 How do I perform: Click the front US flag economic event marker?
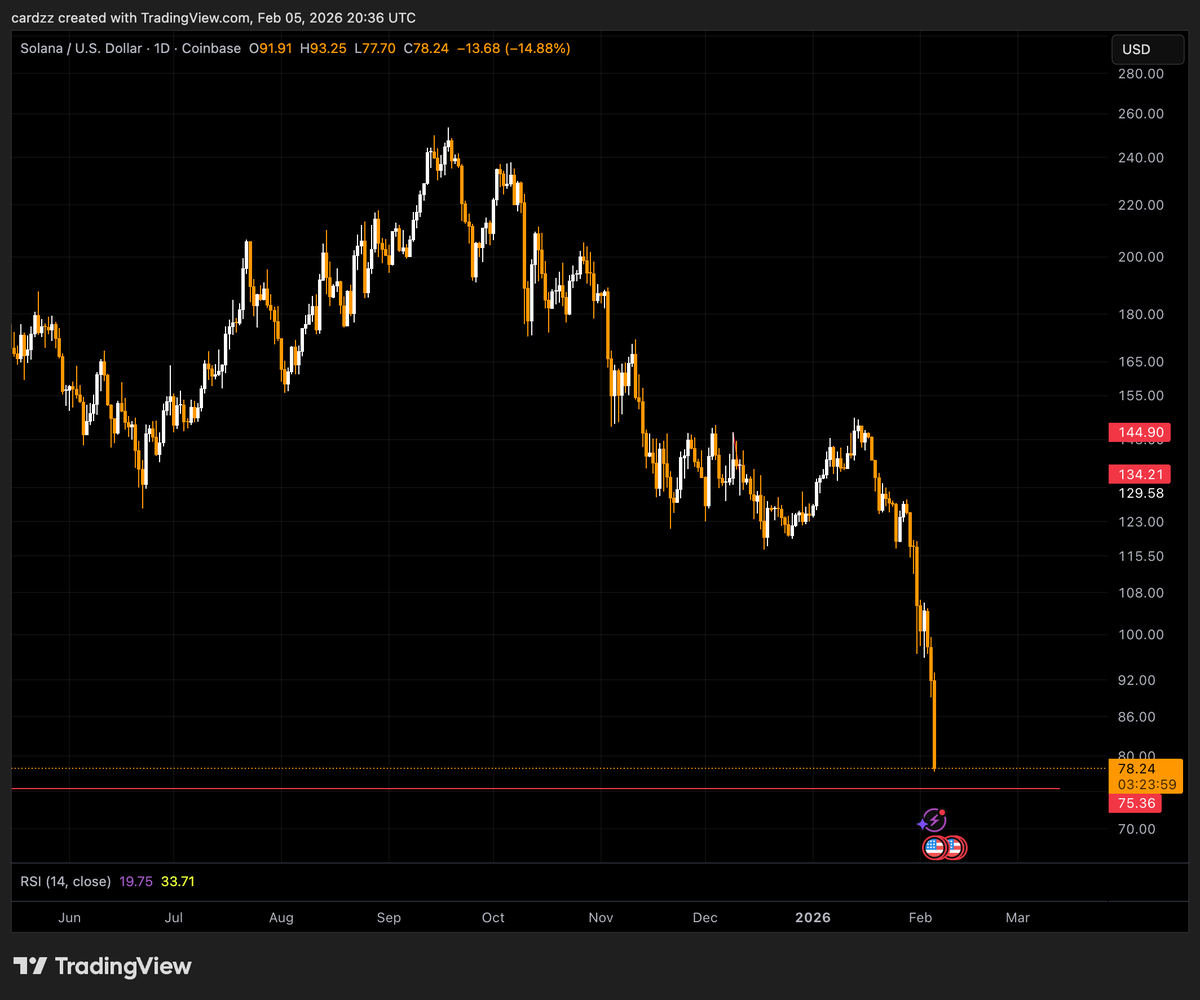point(934,848)
